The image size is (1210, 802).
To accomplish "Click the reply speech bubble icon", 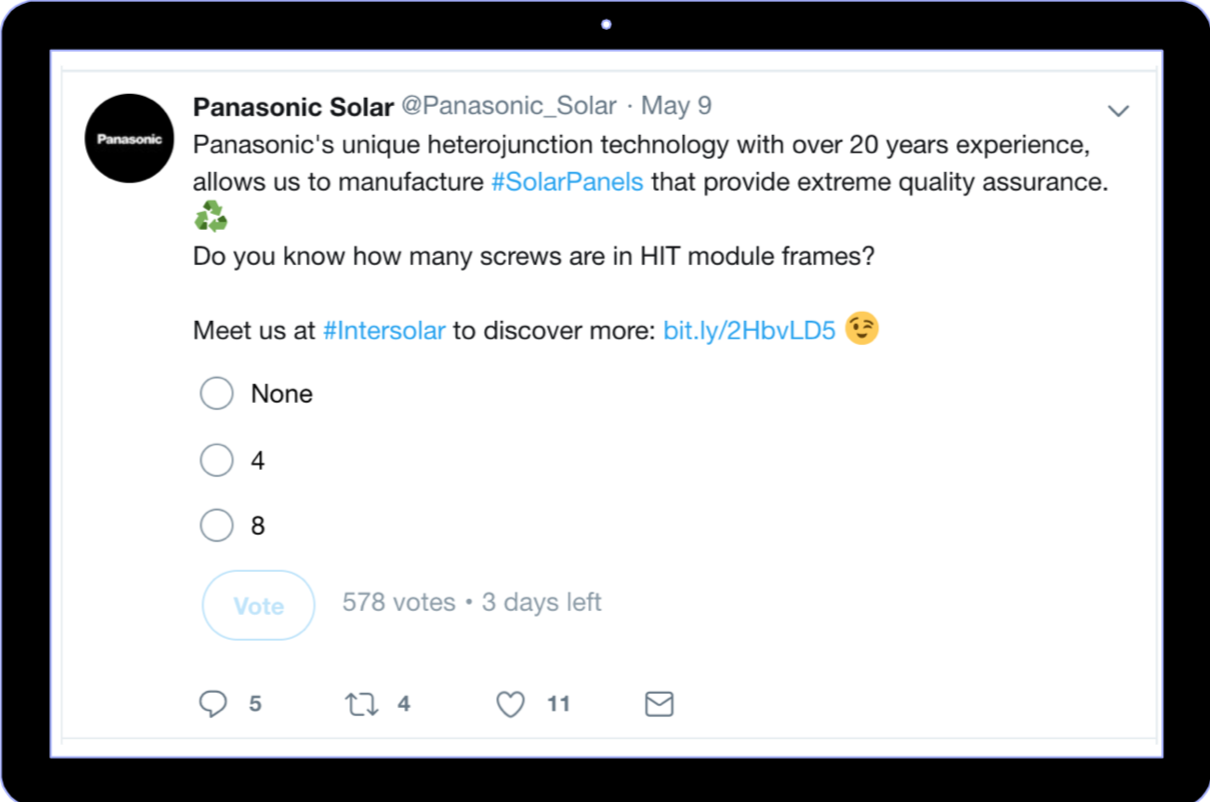I will pyautogui.click(x=213, y=704).
